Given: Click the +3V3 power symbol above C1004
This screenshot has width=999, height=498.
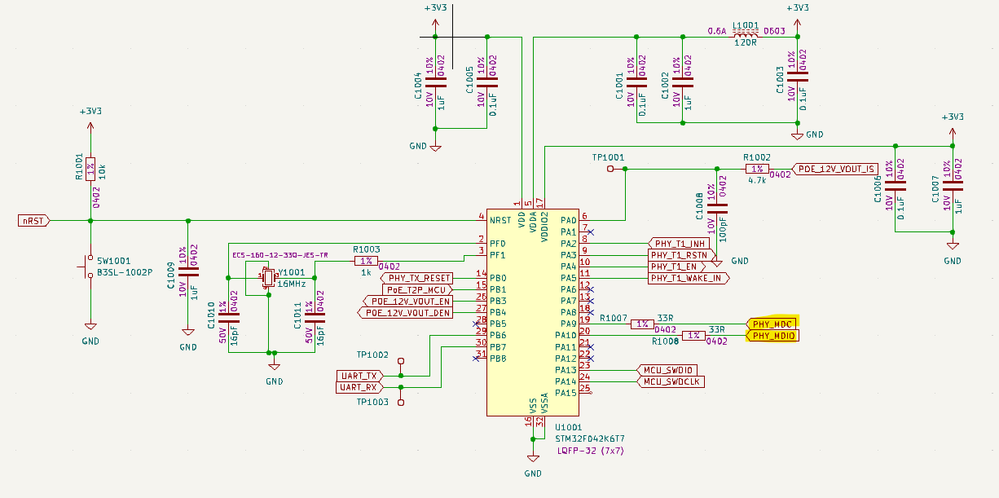Looking at the screenshot, I should [x=435, y=24].
